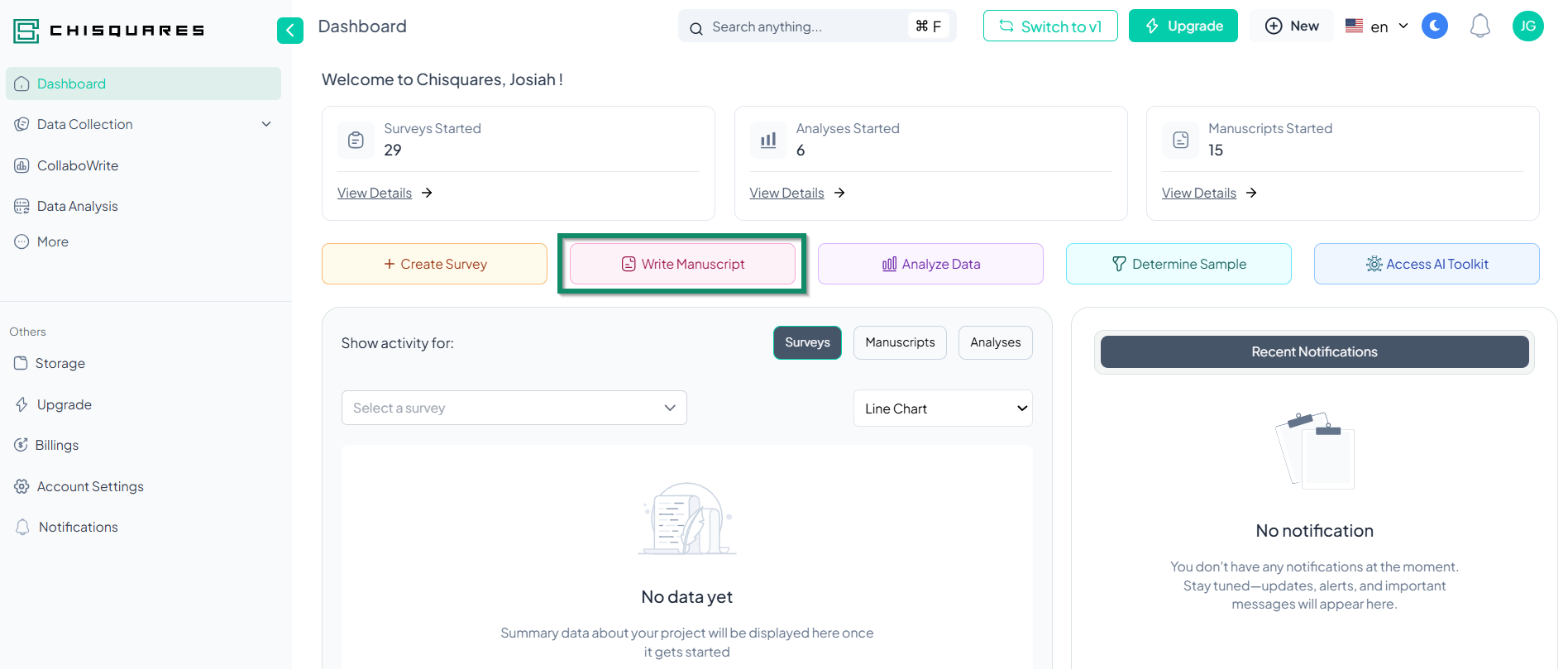
Task: Select the Surveys activity filter
Action: tap(807, 342)
